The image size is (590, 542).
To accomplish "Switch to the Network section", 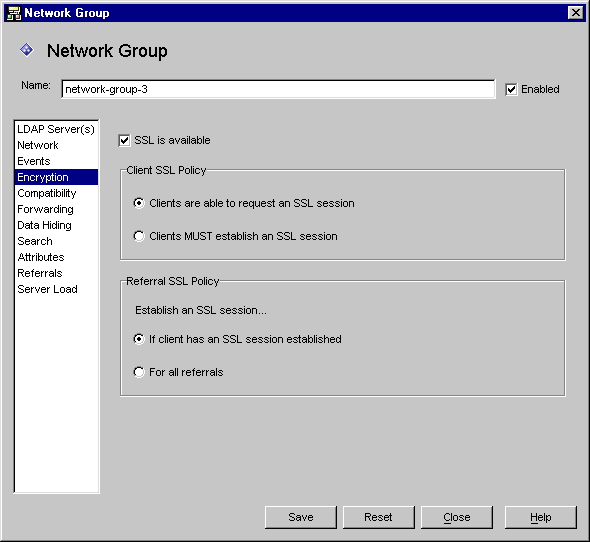I will pyautogui.click(x=56, y=145).
